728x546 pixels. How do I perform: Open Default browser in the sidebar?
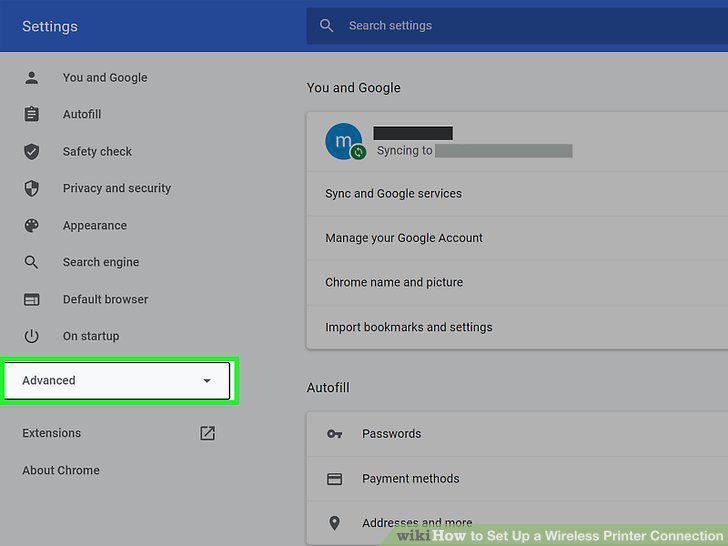point(105,299)
